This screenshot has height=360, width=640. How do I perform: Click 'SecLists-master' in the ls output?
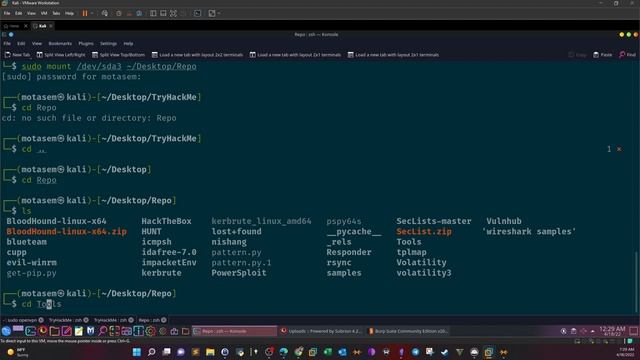click(433, 221)
